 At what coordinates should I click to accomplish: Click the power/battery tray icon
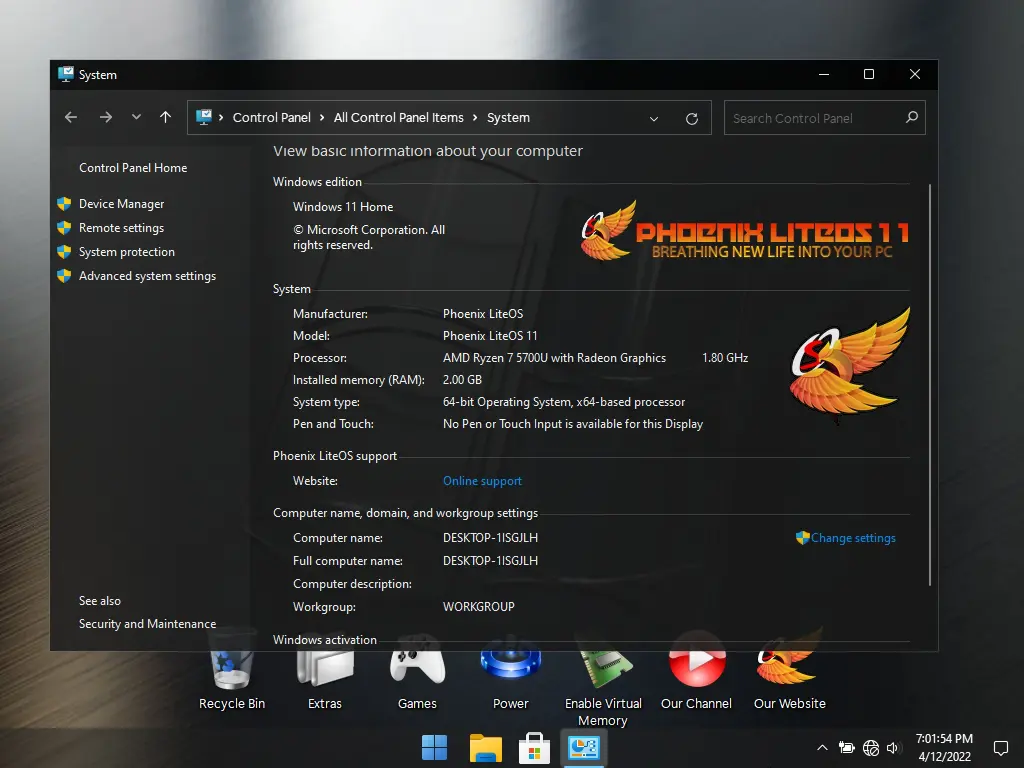pyautogui.click(x=846, y=748)
